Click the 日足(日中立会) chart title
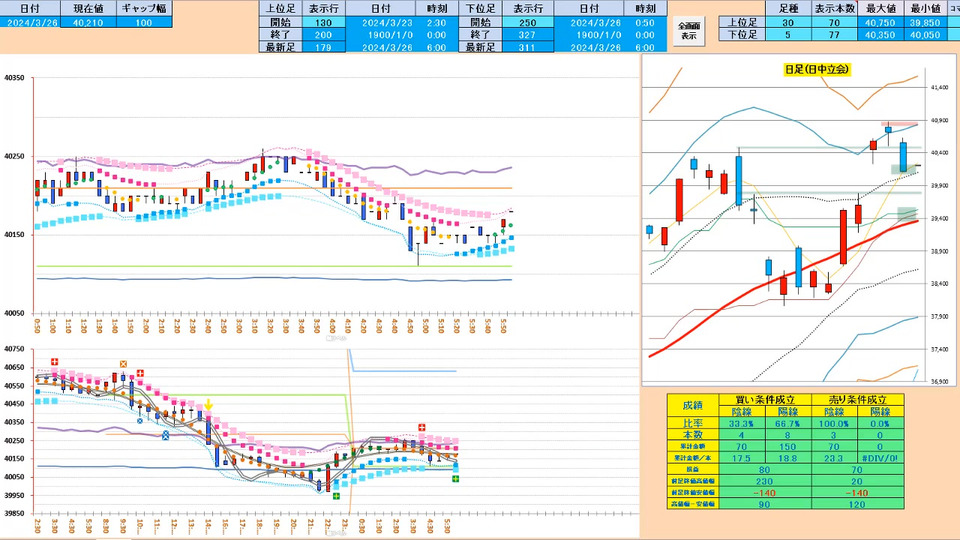Image resolution: width=960 pixels, height=540 pixels. (x=817, y=69)
